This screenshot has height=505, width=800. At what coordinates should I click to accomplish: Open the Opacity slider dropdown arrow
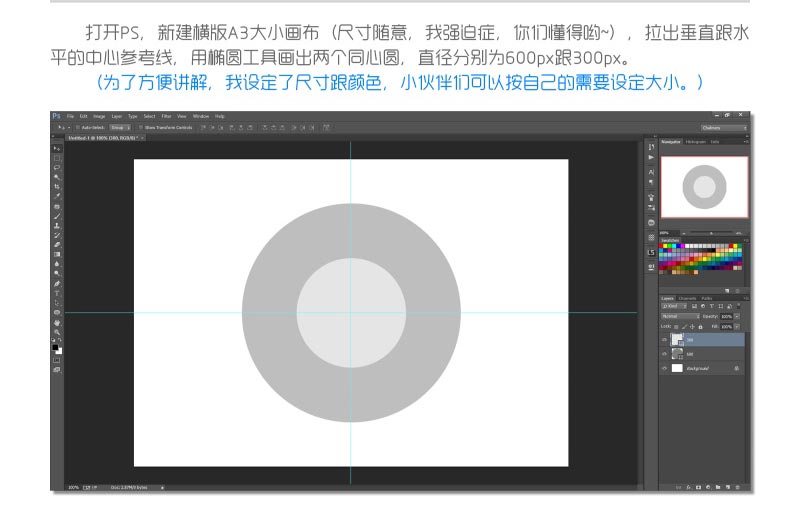(x=737, y=316)
